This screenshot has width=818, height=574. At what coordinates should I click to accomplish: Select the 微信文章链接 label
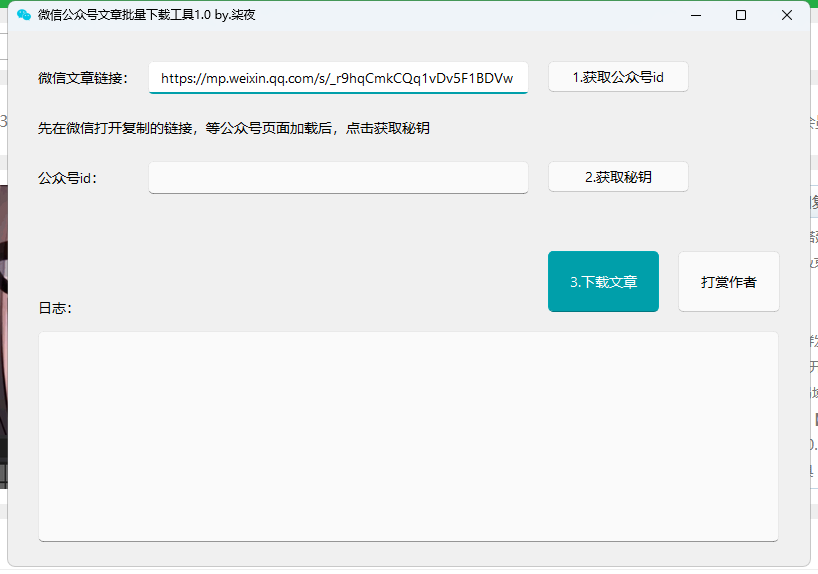[x=83, y=78]
